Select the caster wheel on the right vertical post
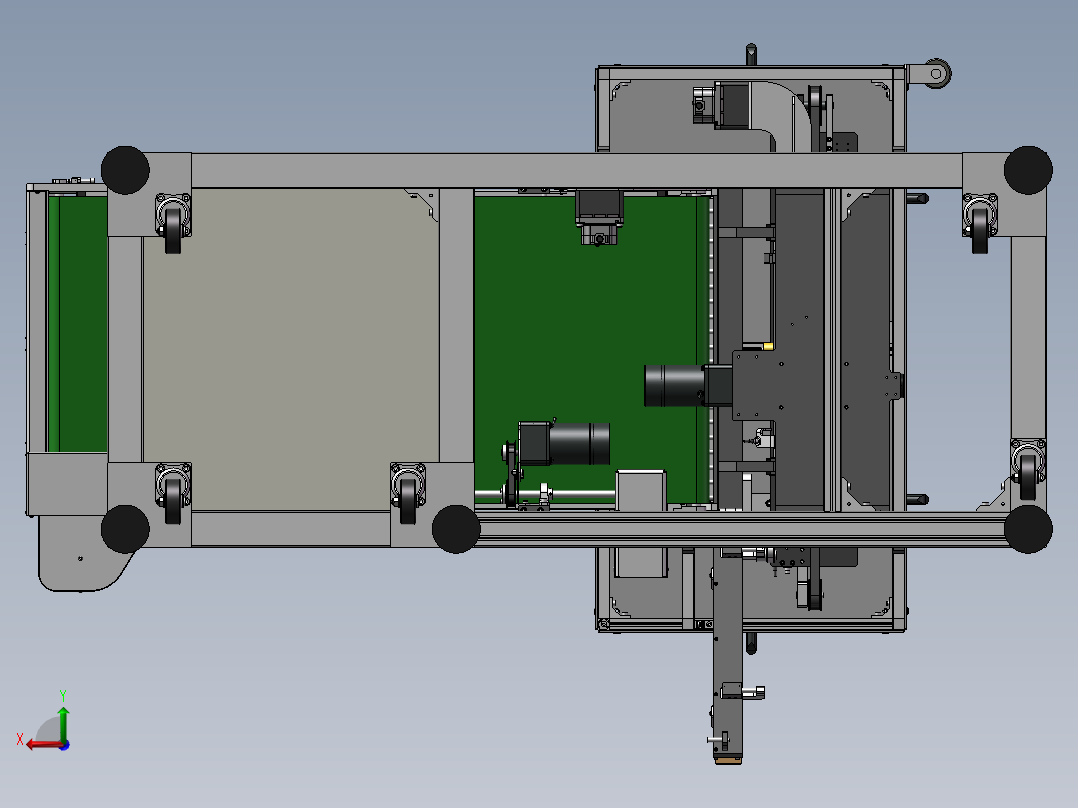1078x808 pixels. click(x=1028, y=470)
